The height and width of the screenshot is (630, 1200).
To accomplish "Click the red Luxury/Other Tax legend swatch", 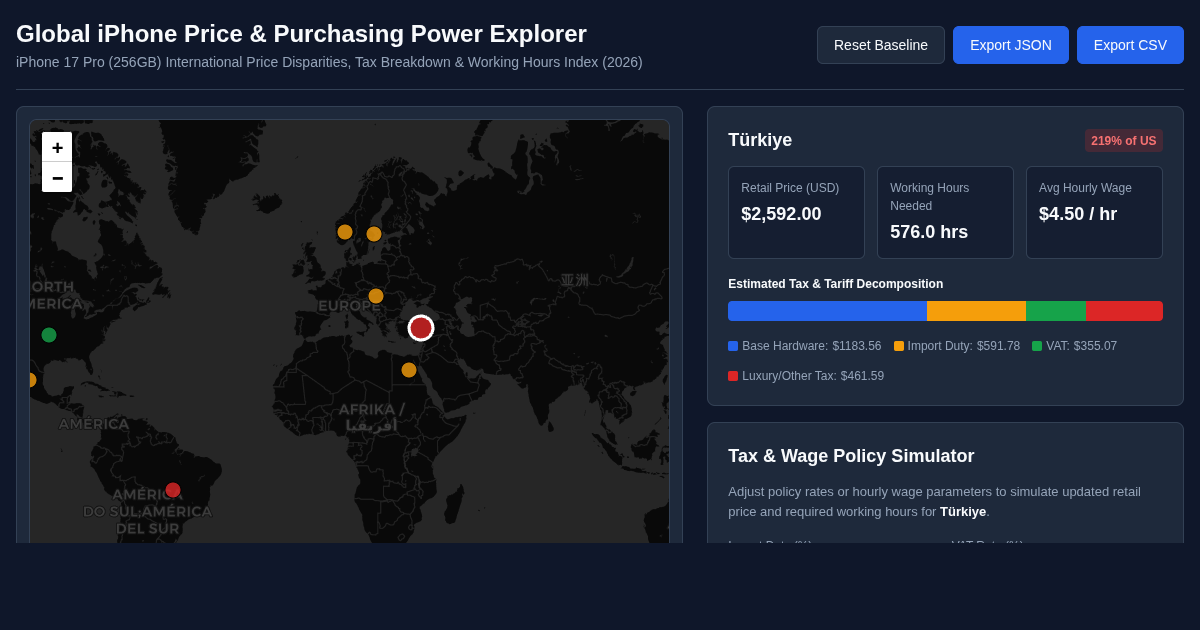I will (x=733, y=376).
